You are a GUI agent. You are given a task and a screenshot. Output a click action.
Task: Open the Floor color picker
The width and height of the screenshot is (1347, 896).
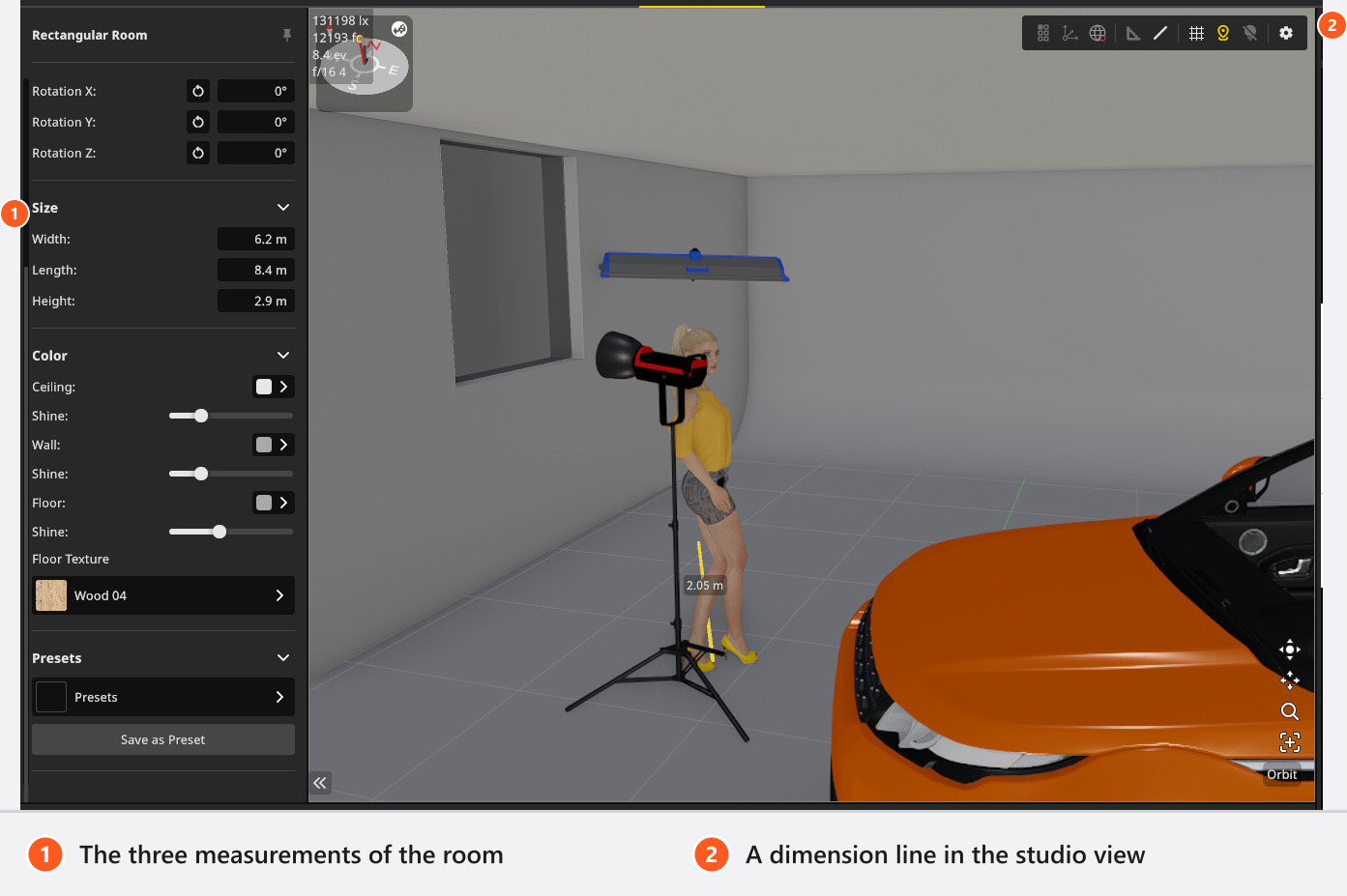pos(273,503)
